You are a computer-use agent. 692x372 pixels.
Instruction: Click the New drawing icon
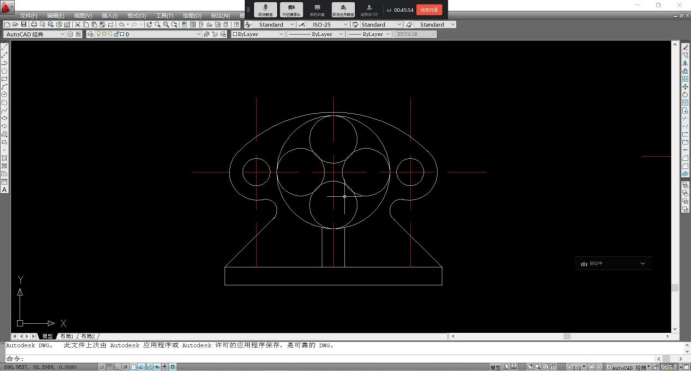8,25
